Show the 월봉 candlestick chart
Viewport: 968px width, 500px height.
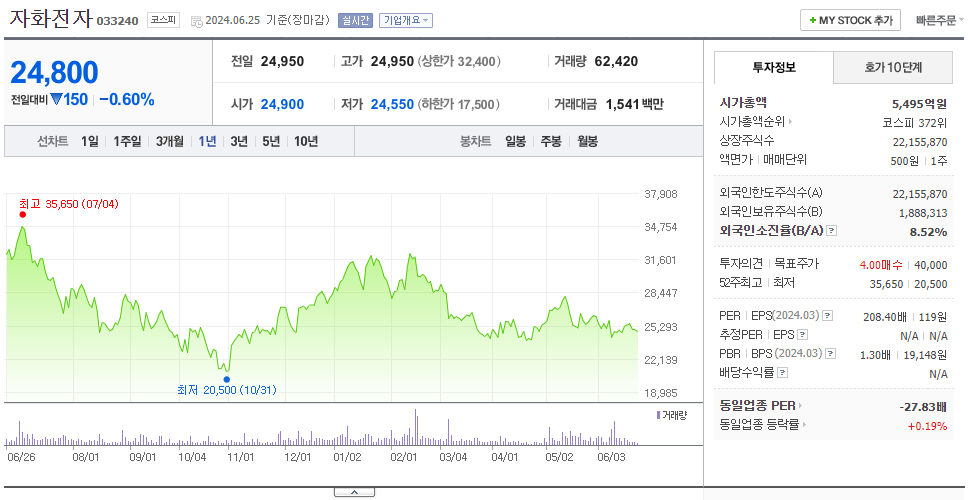(x=588, y=141)
